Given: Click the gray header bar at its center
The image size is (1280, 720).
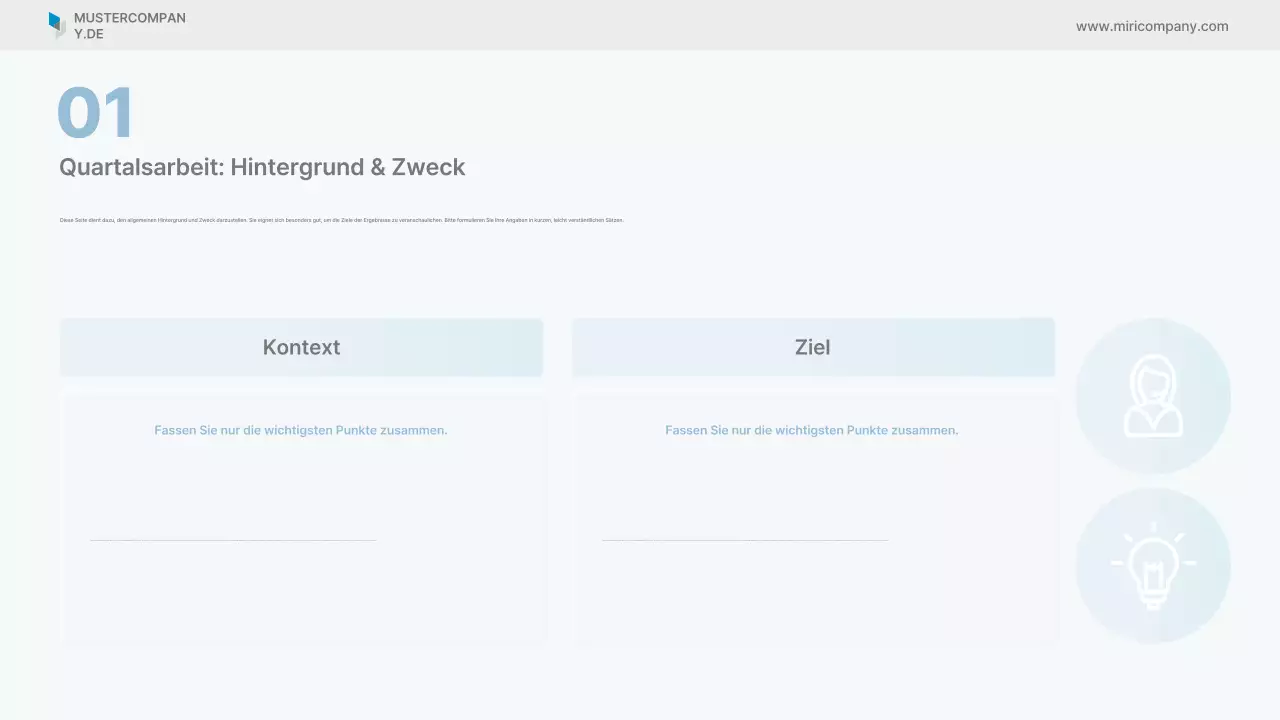Looking at the screenshot, I should click(640, 25).
